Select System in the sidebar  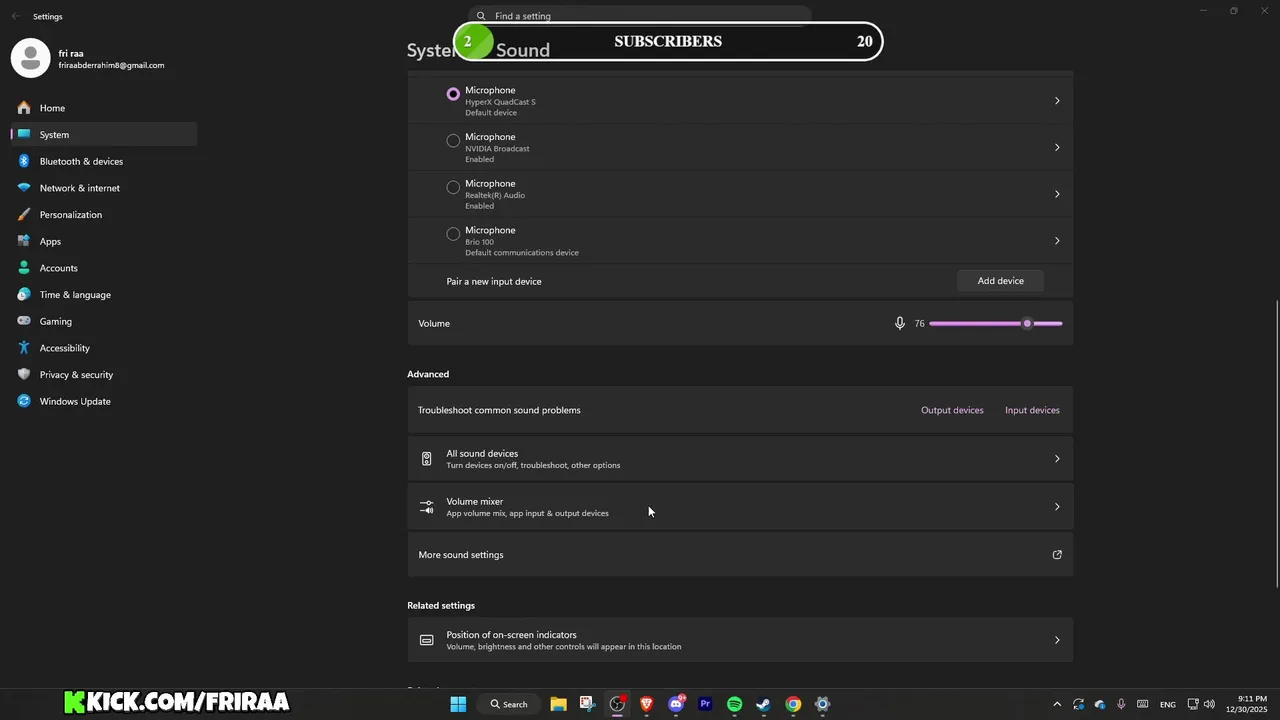tap(104, 134)
